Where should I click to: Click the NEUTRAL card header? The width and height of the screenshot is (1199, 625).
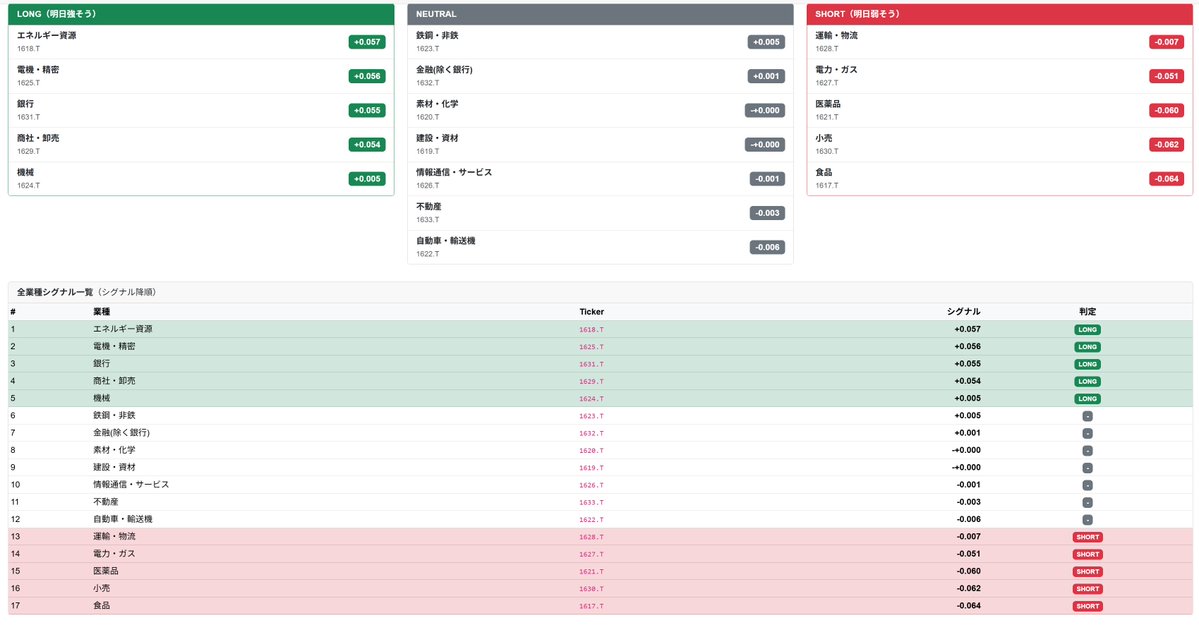click(x=600, y=14)
